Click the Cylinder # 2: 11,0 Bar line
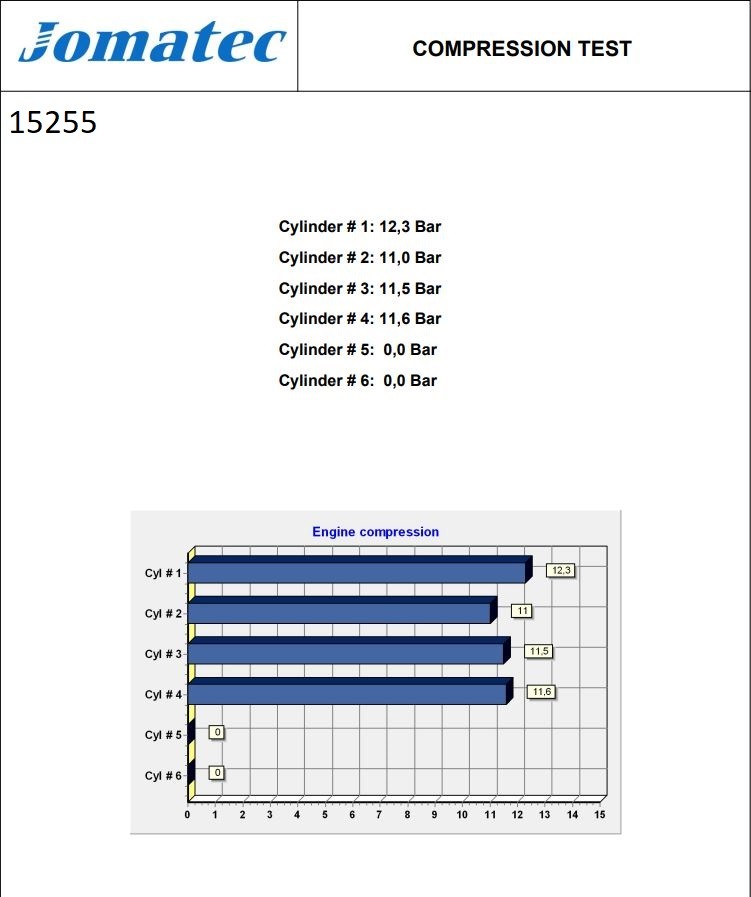Image resolution: width=751 pixels, height=897 pixels. point(359,258)
